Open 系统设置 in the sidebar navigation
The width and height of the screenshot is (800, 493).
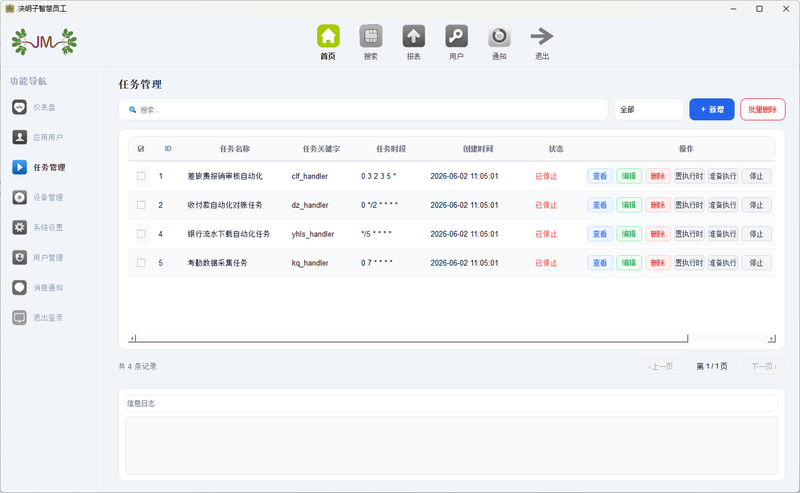pyautogui.click(x=38, y=227)
